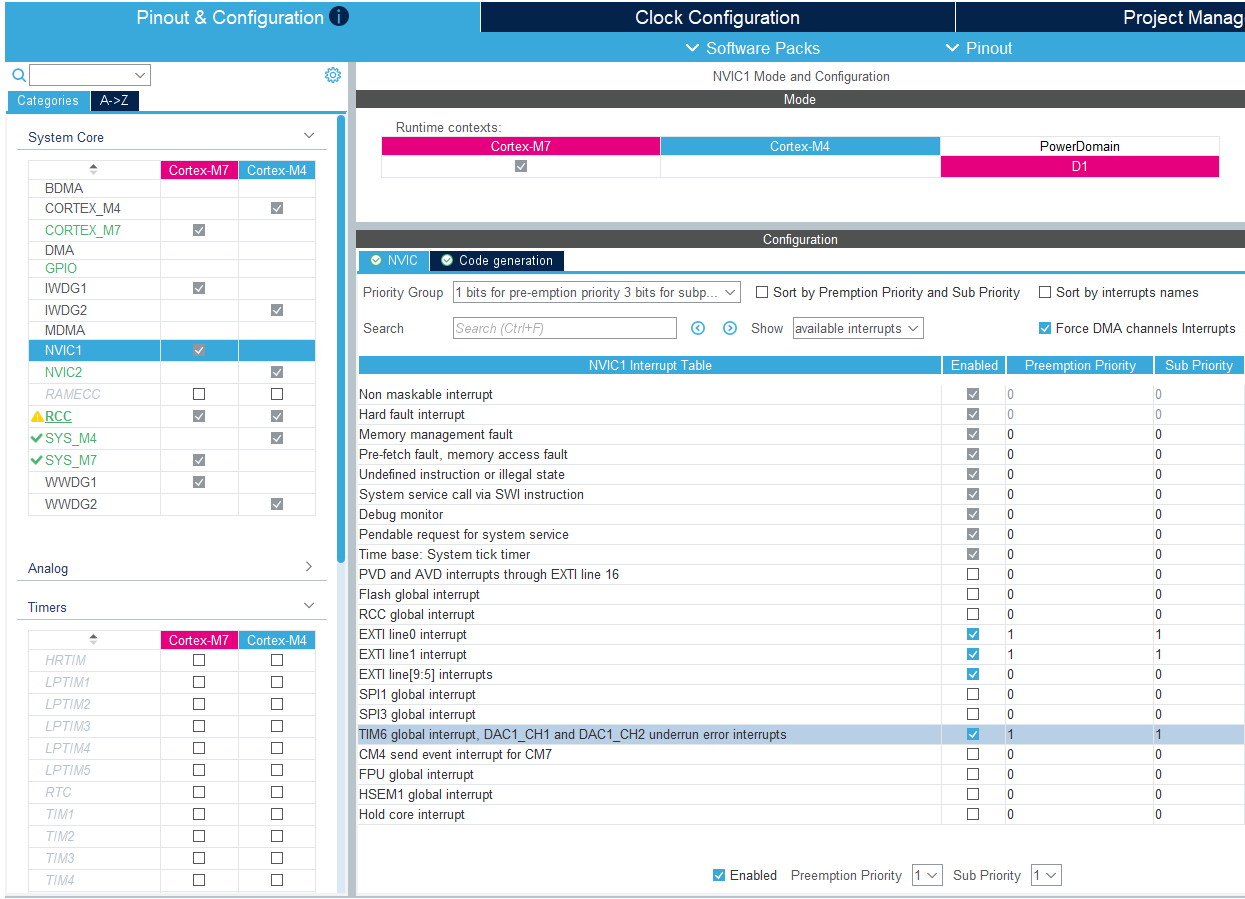Click the sort arrows in Timers table header
This screenshot has height=899, width=1245.
click(x=94, y=639)
